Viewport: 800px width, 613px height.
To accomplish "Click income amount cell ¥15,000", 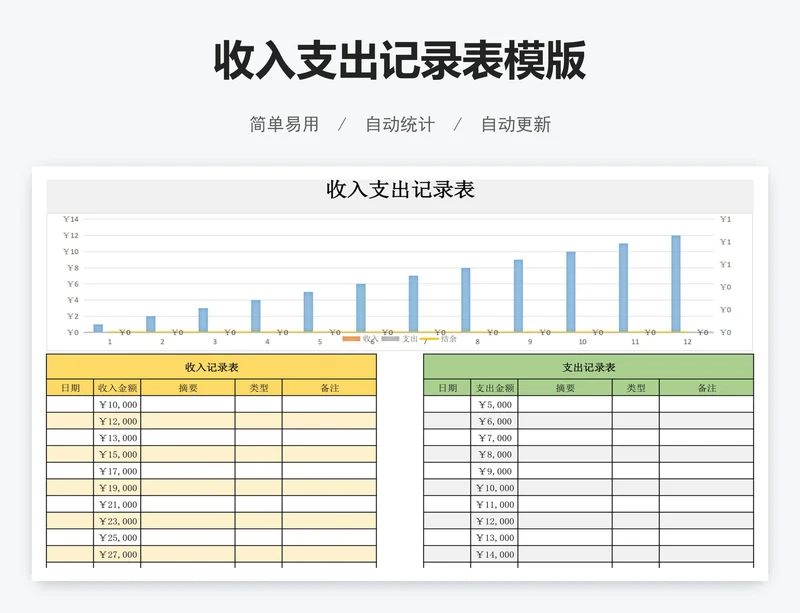I will coord(117,454).
